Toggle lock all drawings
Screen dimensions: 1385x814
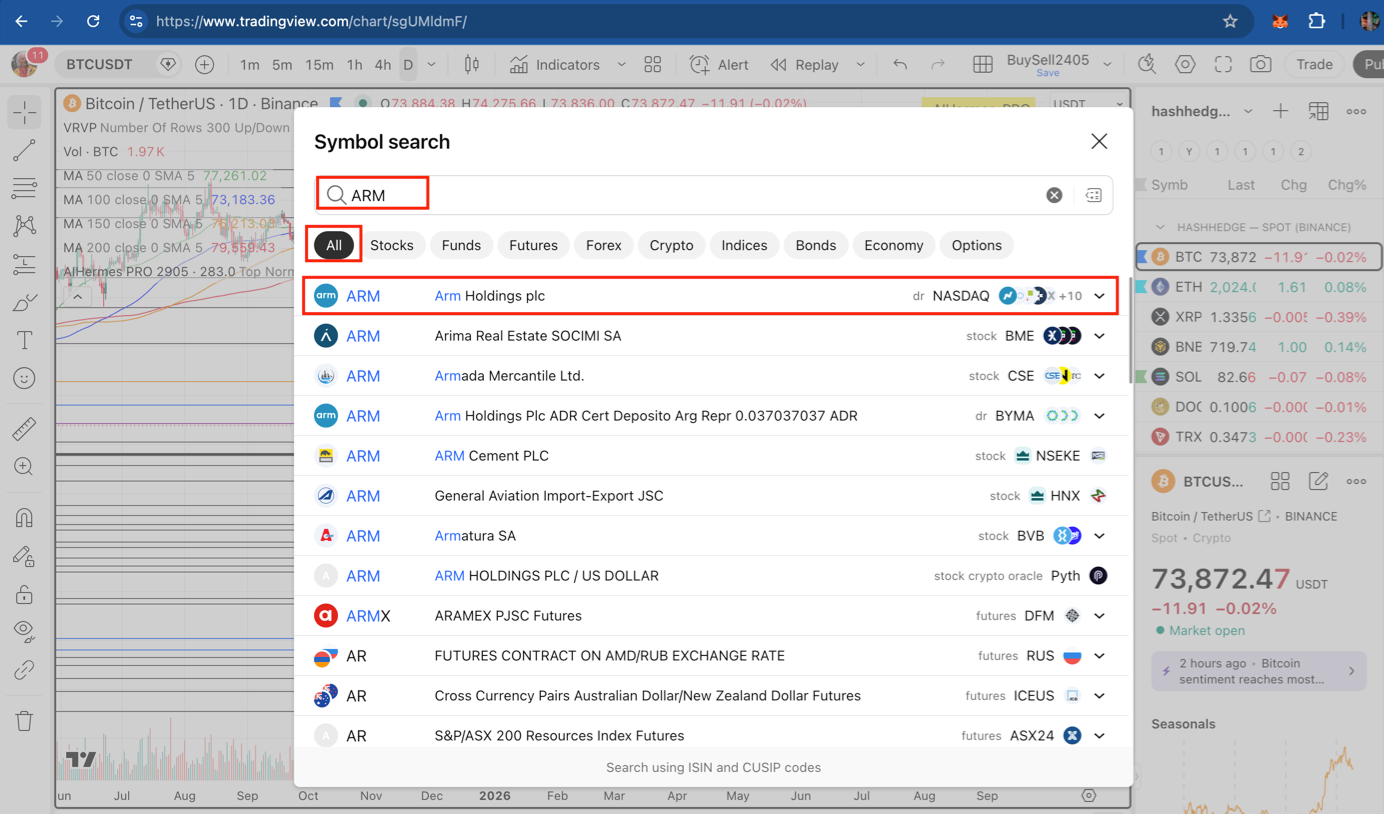click(24, 594)
